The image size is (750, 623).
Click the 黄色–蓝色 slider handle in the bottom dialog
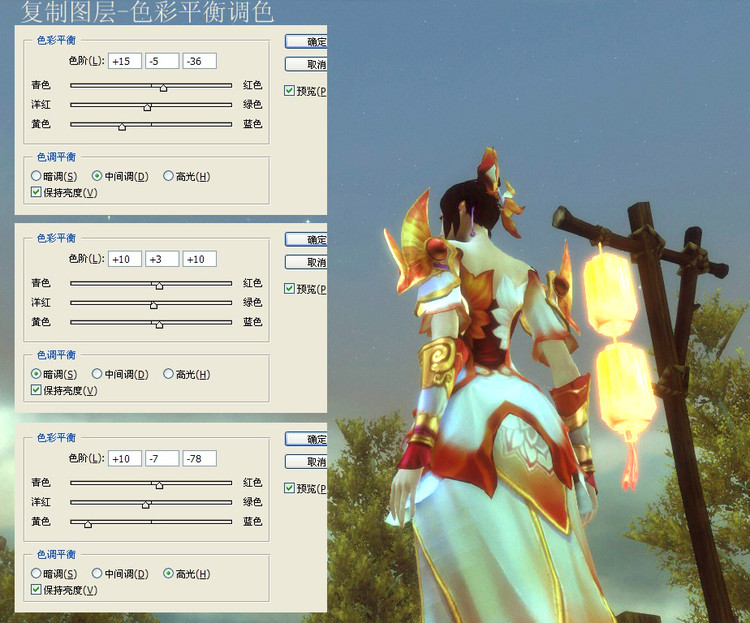(x=88, y=524)
